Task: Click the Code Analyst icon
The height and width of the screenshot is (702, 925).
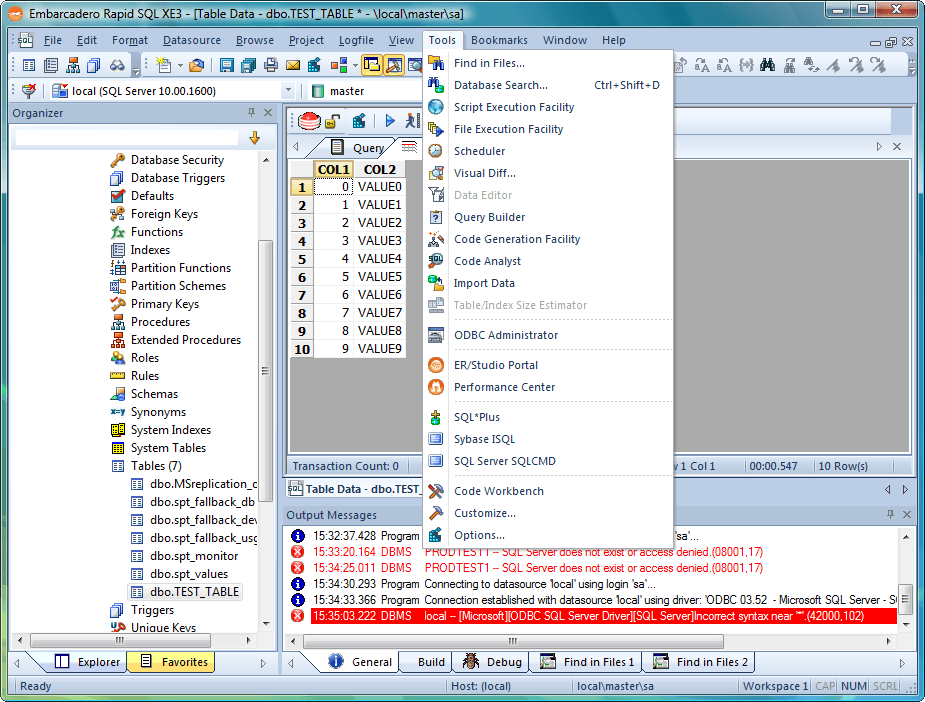Action: click(x=436, y=261)
